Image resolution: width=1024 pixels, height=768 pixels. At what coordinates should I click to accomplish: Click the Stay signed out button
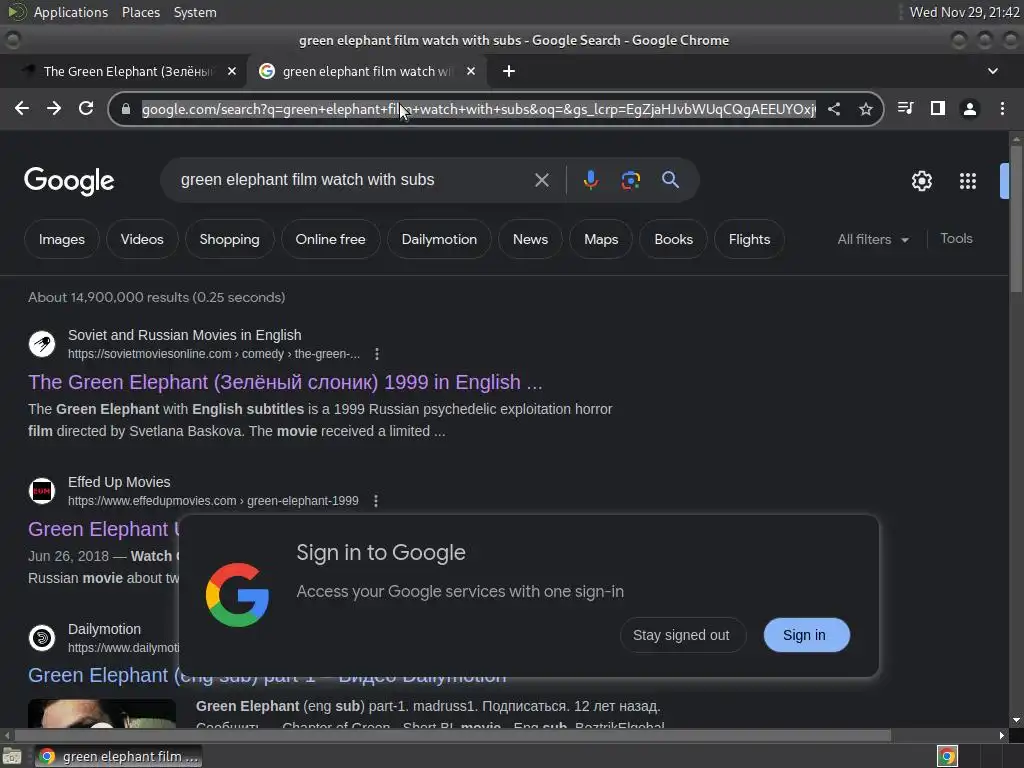[681, 635]
